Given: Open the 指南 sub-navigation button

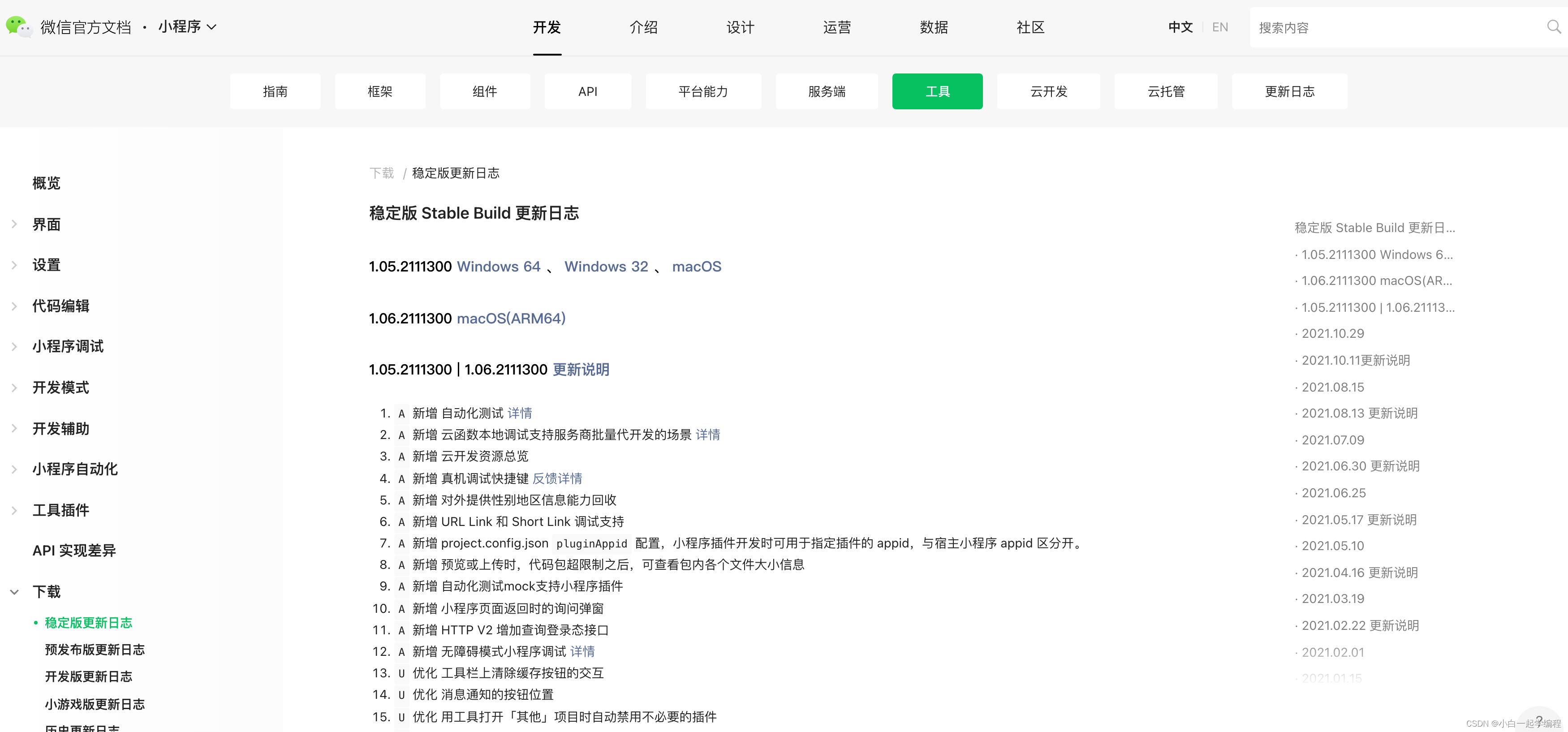Looking at the screenshot, I should click(x=275, y=91).
